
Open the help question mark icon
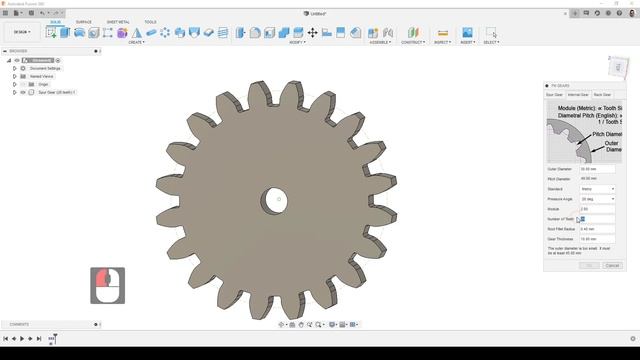pos(619,13)
